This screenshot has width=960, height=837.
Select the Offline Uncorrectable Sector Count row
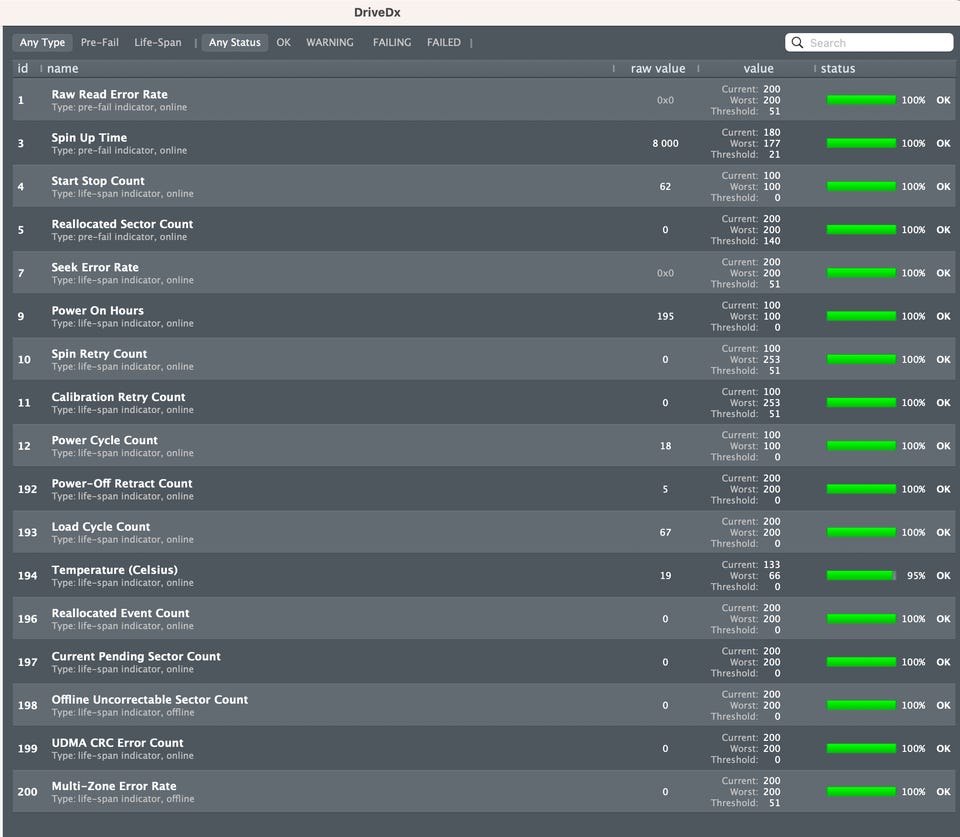click(482, 705)
